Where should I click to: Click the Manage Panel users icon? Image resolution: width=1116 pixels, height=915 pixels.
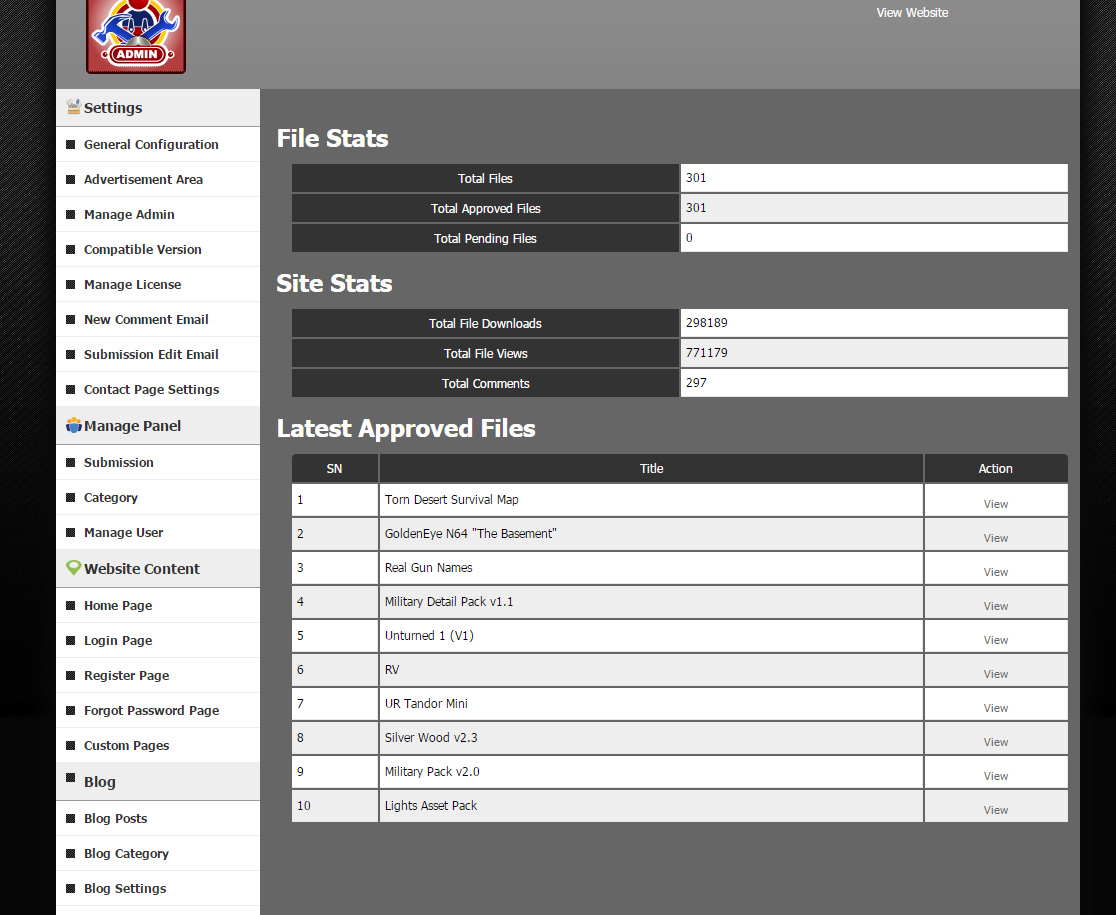(x=73, y=425)
